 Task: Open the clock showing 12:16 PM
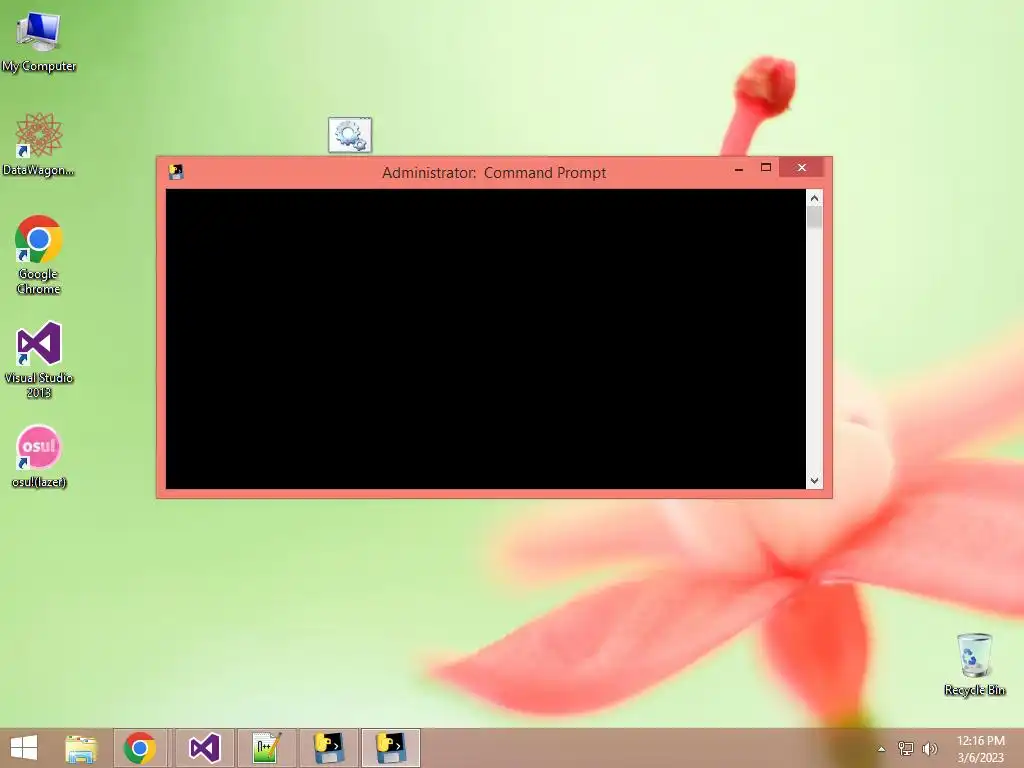click(x=980, y=748)
